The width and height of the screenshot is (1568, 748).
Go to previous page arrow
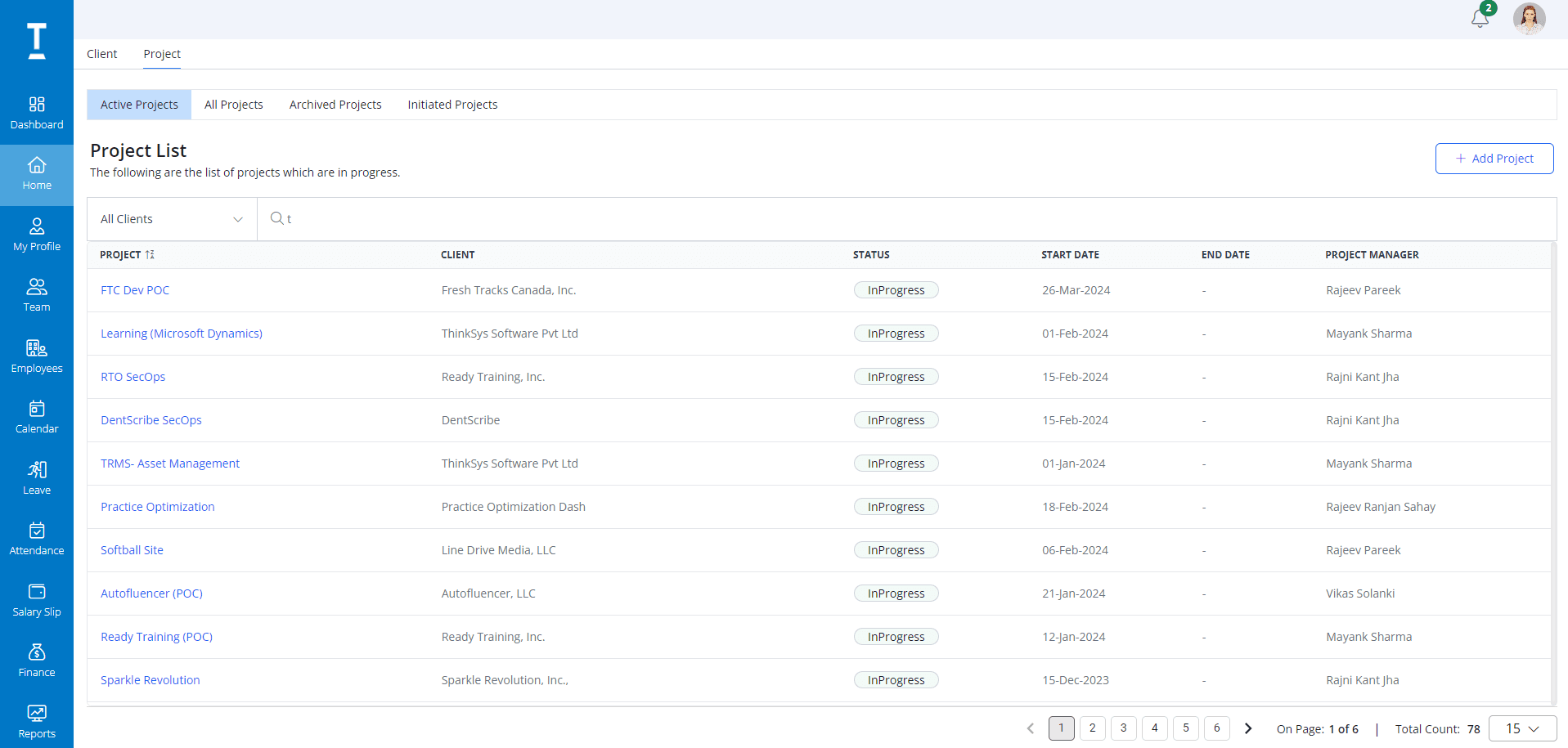point(1031,728)
